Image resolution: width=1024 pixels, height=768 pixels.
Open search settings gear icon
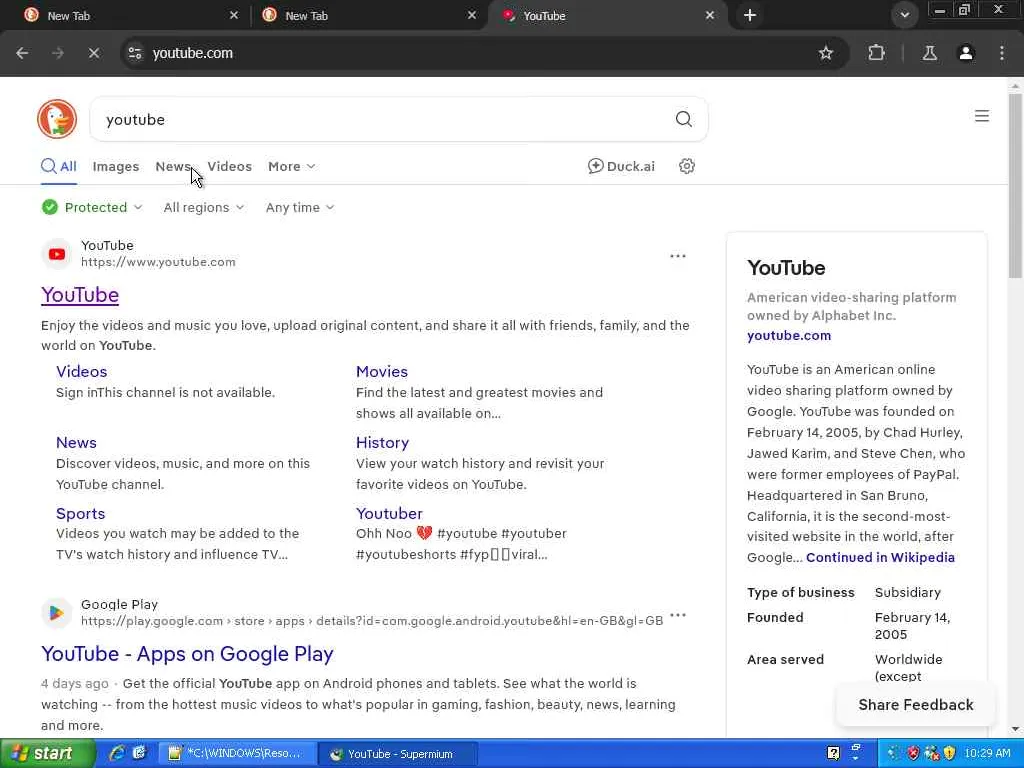tap(686, 166)
